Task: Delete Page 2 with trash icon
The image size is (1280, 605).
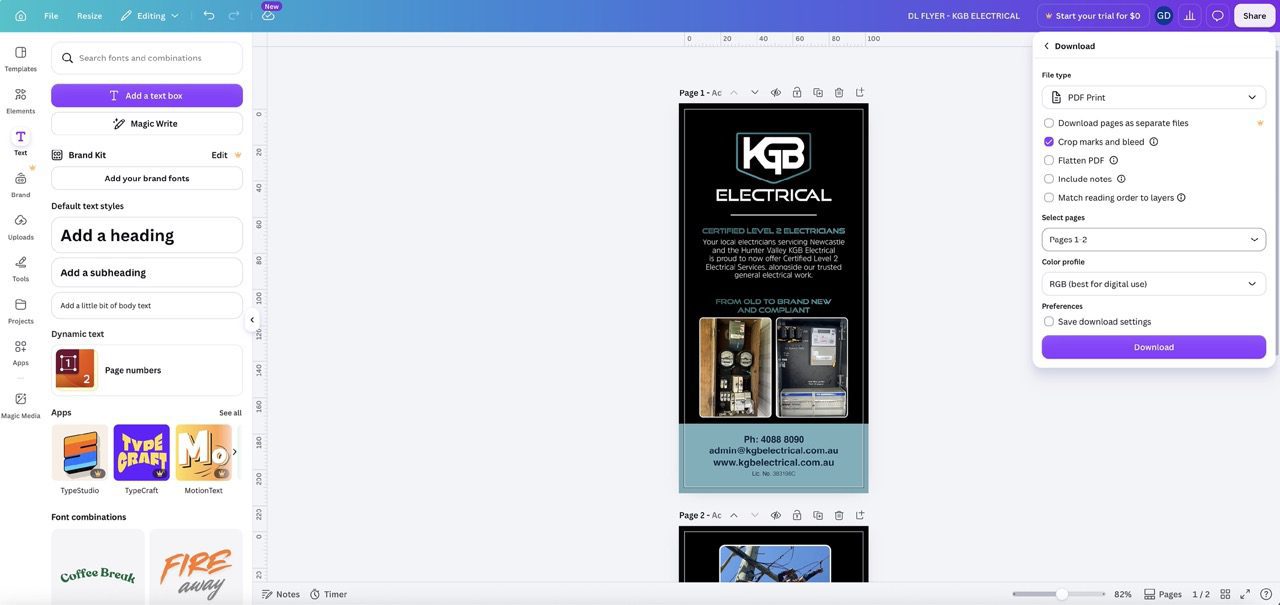Action: (x=839, y=515)
